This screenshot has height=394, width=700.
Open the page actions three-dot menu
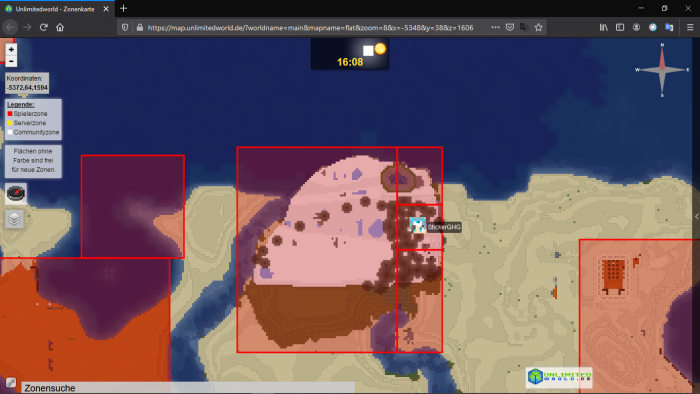(495, 27)
